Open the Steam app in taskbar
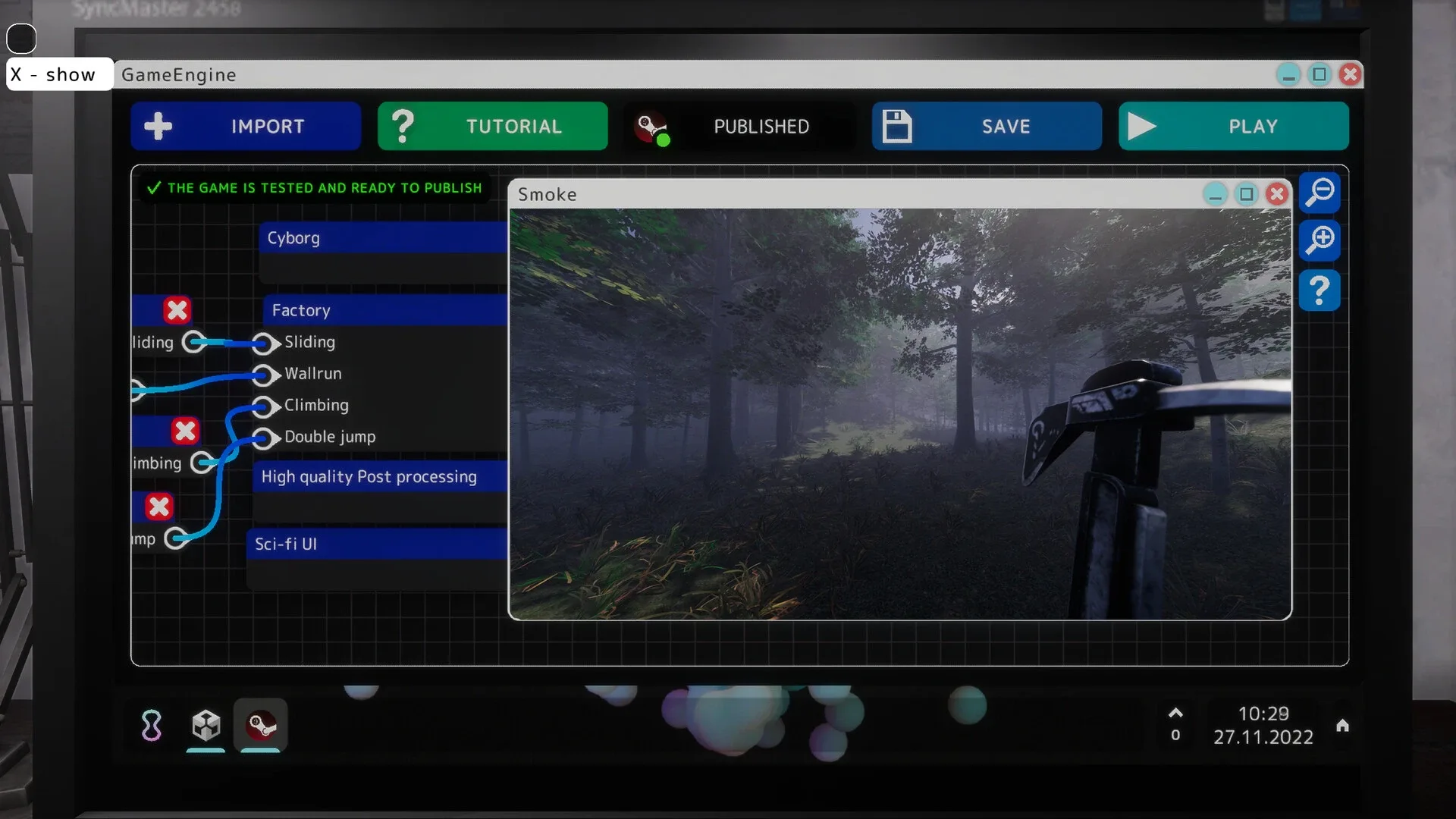 261,726
